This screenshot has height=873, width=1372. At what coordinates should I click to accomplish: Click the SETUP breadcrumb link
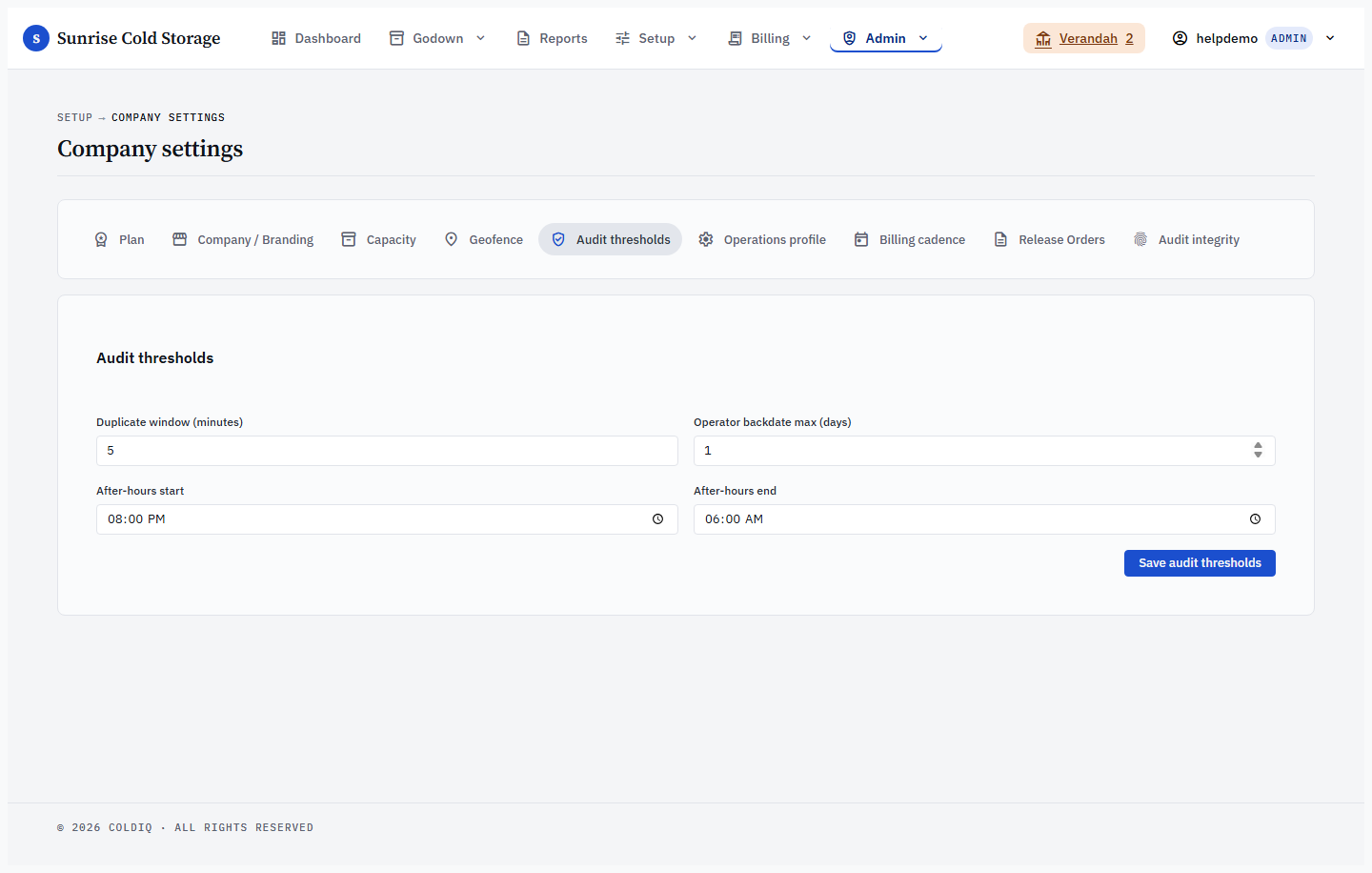(x=74, y=117)
